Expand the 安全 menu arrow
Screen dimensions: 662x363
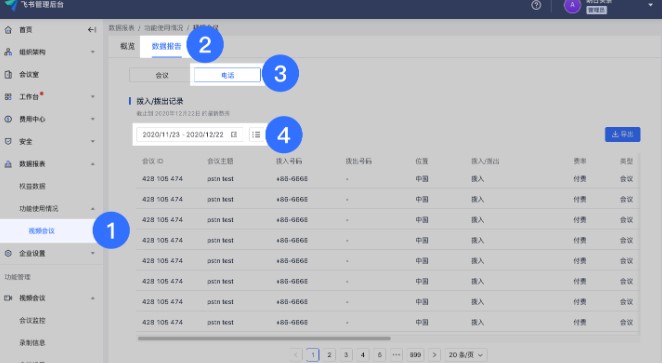tap(92, 141)
